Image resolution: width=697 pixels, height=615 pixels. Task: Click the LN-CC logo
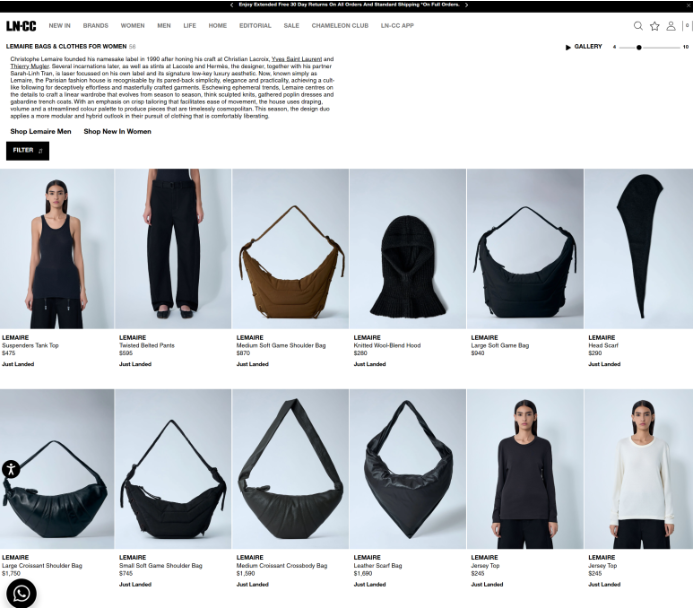coord(21,26)
